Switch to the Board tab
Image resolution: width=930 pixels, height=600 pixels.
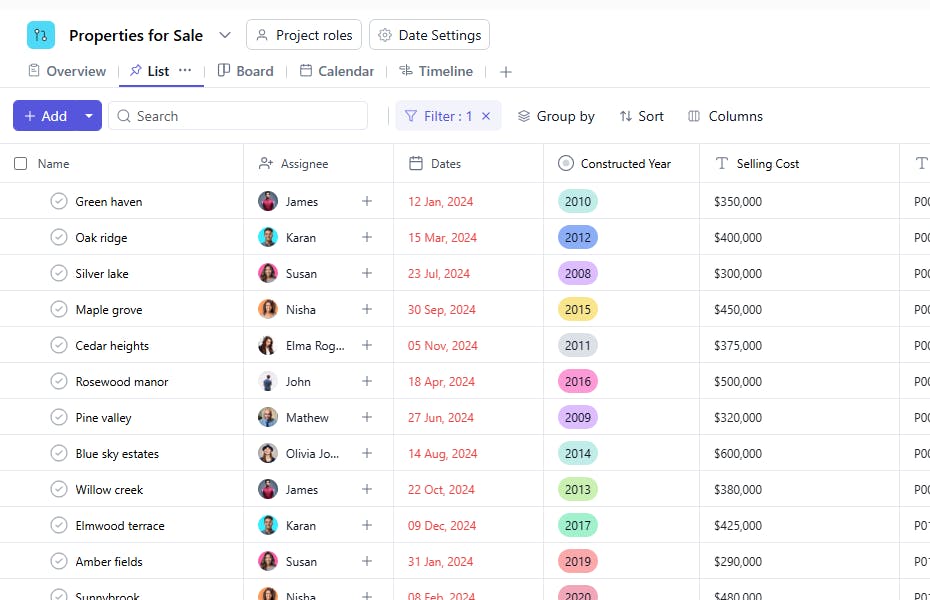(x=245, y=71)
